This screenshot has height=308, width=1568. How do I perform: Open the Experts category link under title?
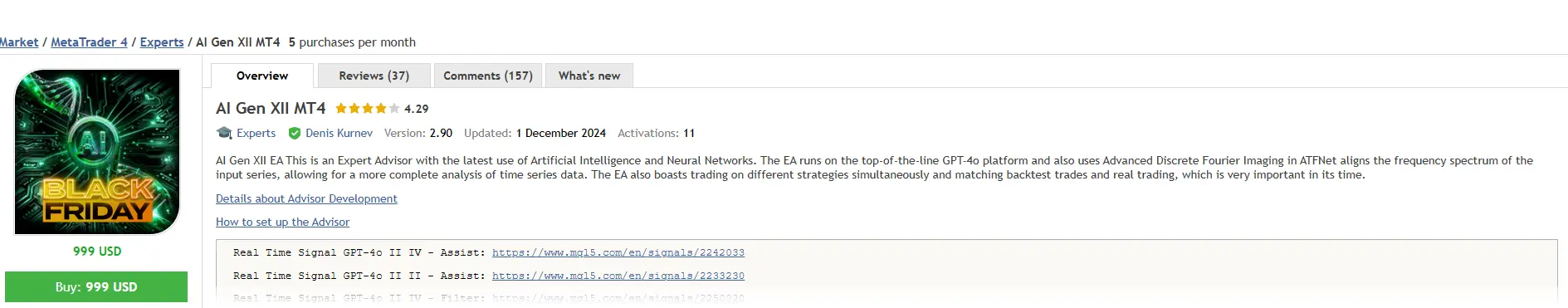point(256,133)
